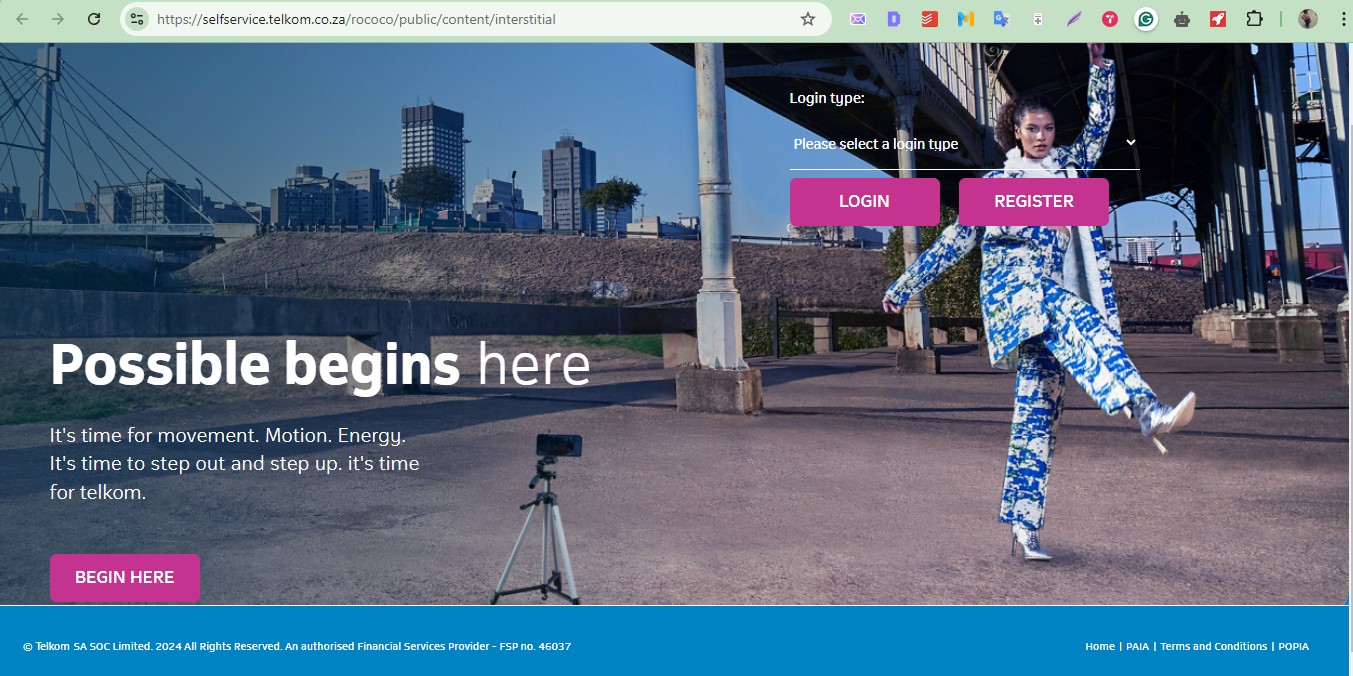Open the blue-yellow M extension
Viewport: 1353px width, 676px height.
tap(966, 19)
